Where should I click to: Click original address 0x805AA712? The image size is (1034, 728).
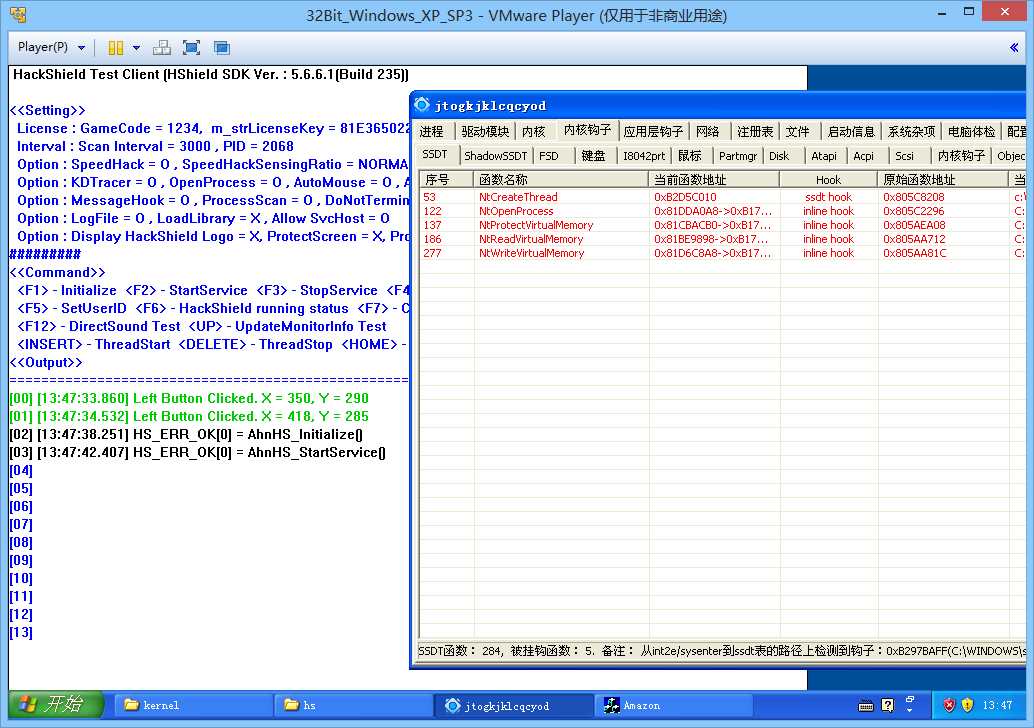[x=915, y=239]
